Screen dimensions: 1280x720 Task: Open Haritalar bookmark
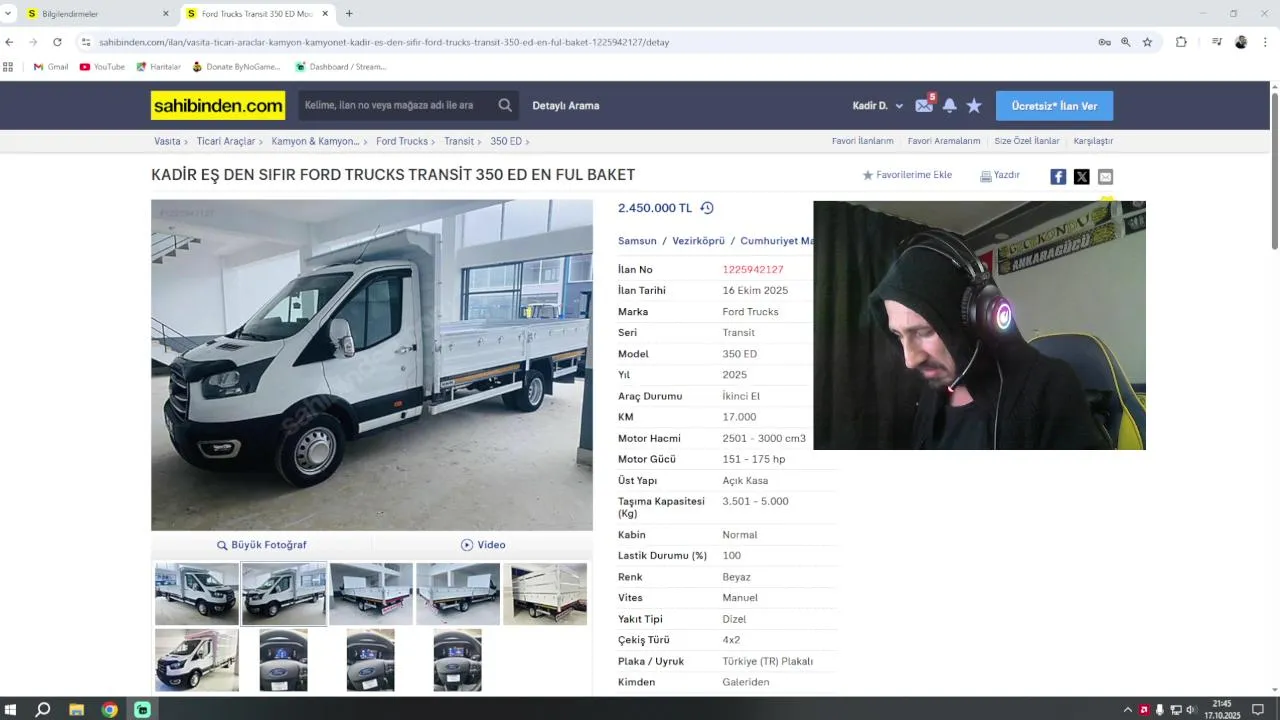158,67
